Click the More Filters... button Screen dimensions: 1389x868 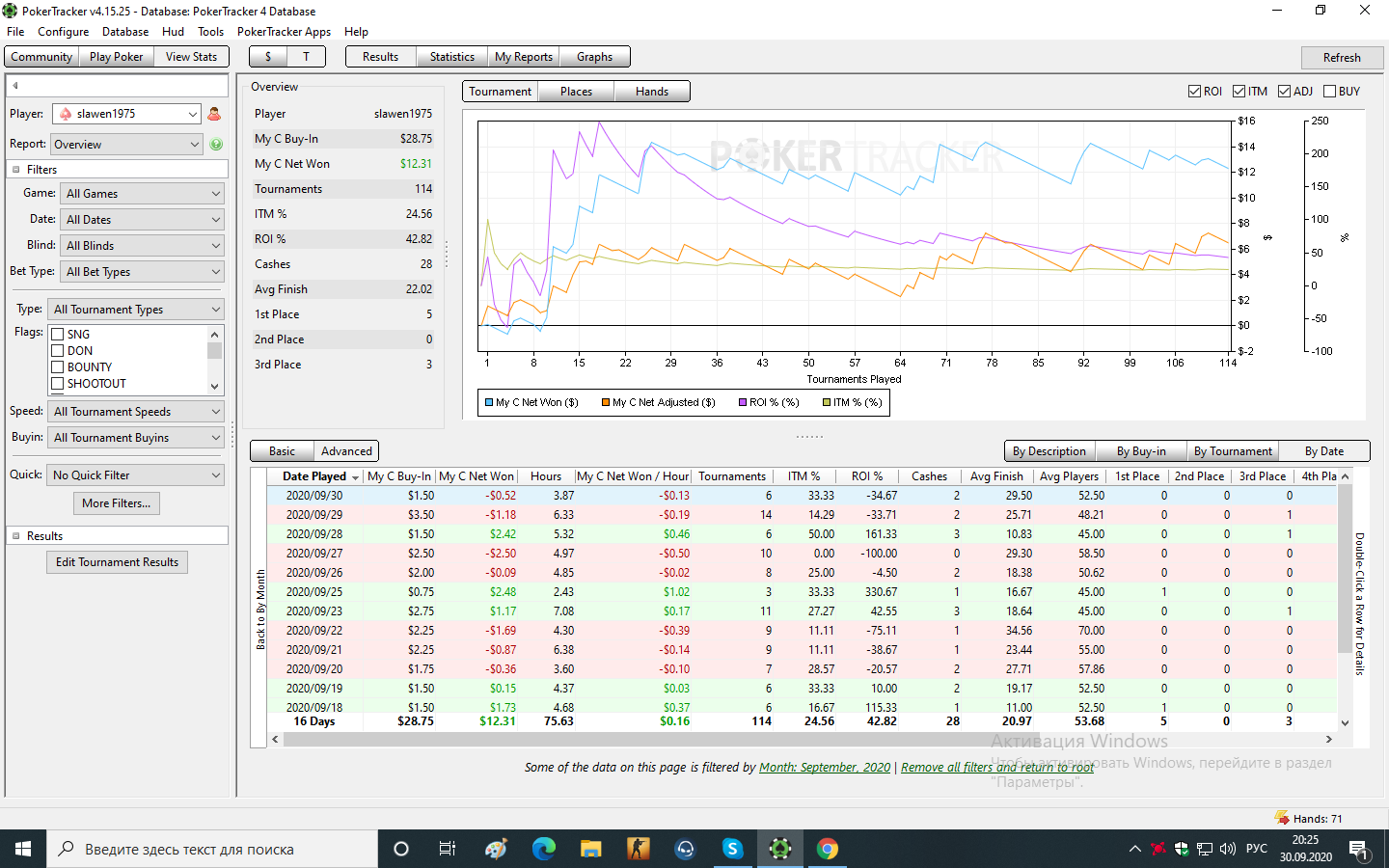(116, 503)
